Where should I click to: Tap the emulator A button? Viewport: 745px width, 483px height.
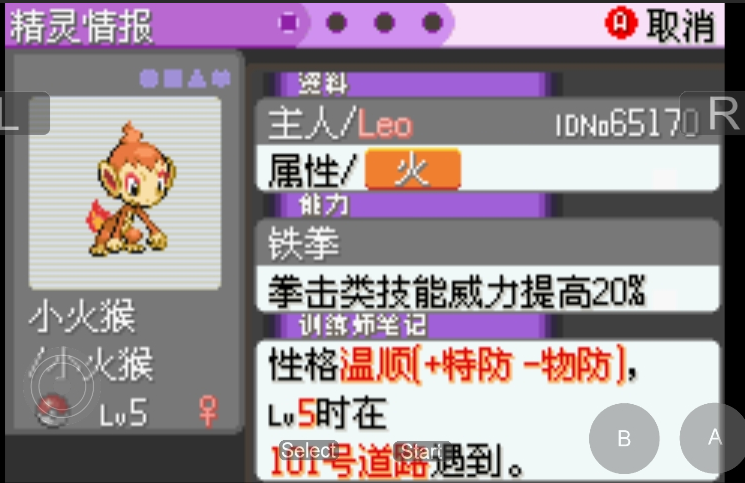[712, 438]
